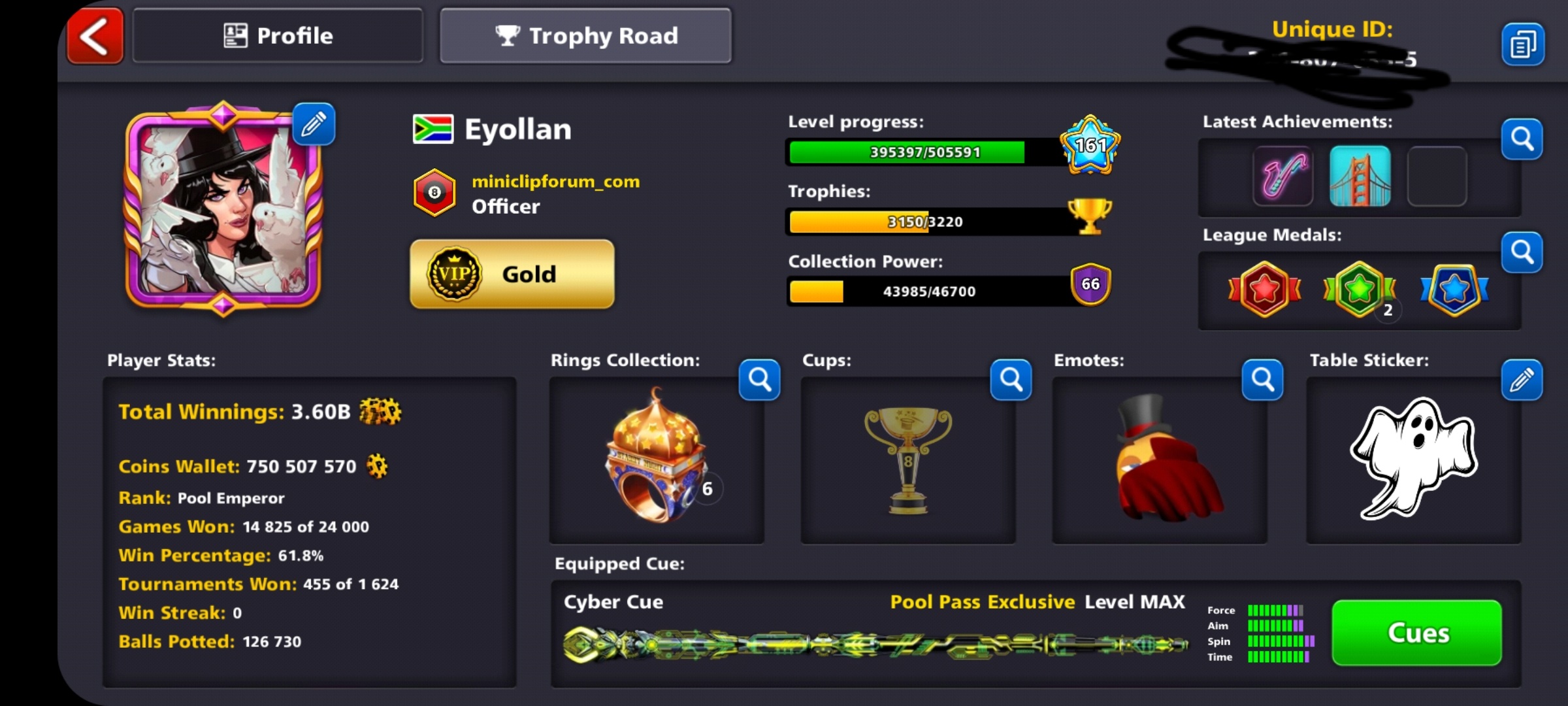Click the red back arrow button
Screen dimensions: 1568x706
pos(95,36)
